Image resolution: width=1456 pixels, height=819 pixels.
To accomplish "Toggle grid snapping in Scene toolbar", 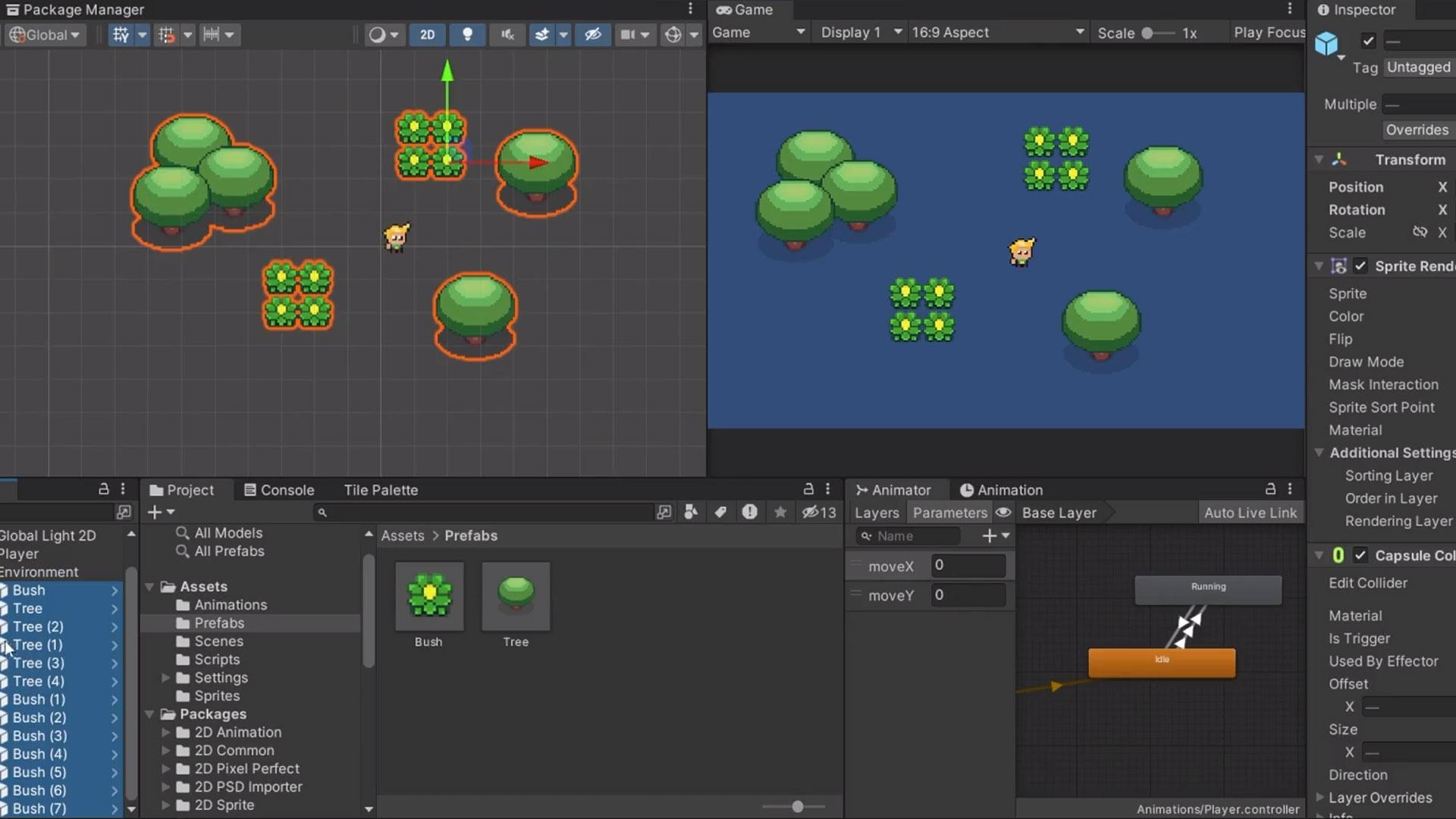I will pyautogui.click(x=166, y=34).
